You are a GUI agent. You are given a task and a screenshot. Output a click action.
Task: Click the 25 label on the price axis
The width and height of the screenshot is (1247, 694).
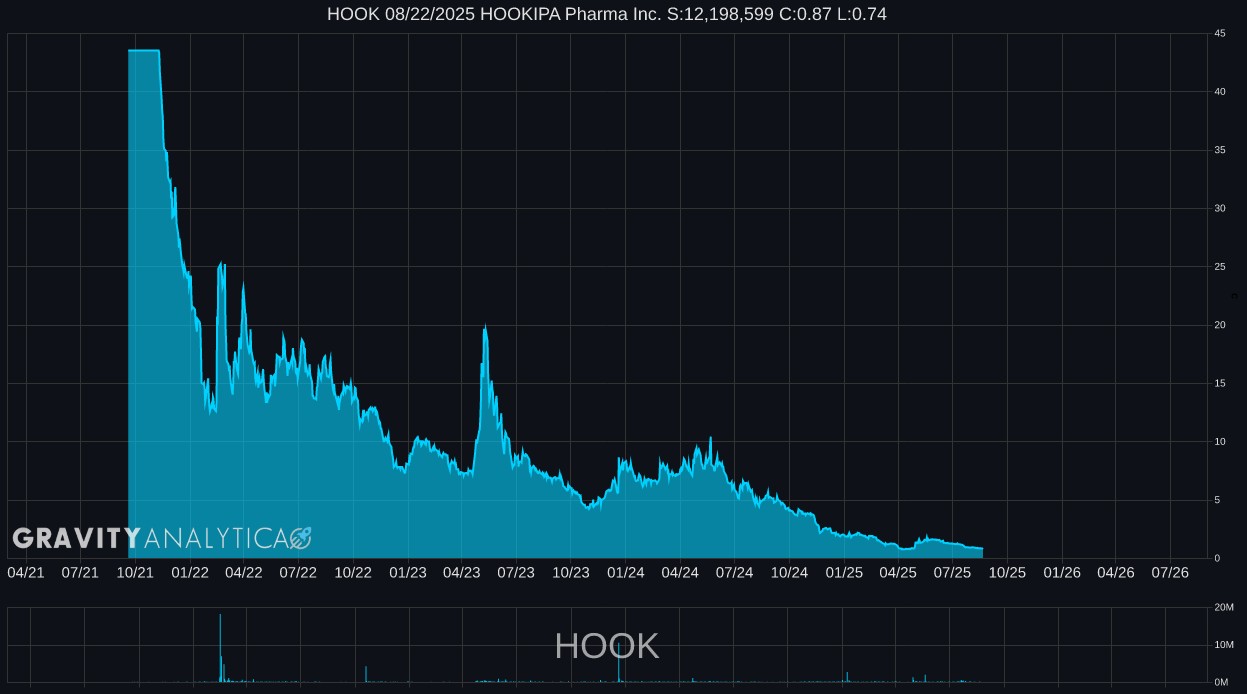(1220, 267)
